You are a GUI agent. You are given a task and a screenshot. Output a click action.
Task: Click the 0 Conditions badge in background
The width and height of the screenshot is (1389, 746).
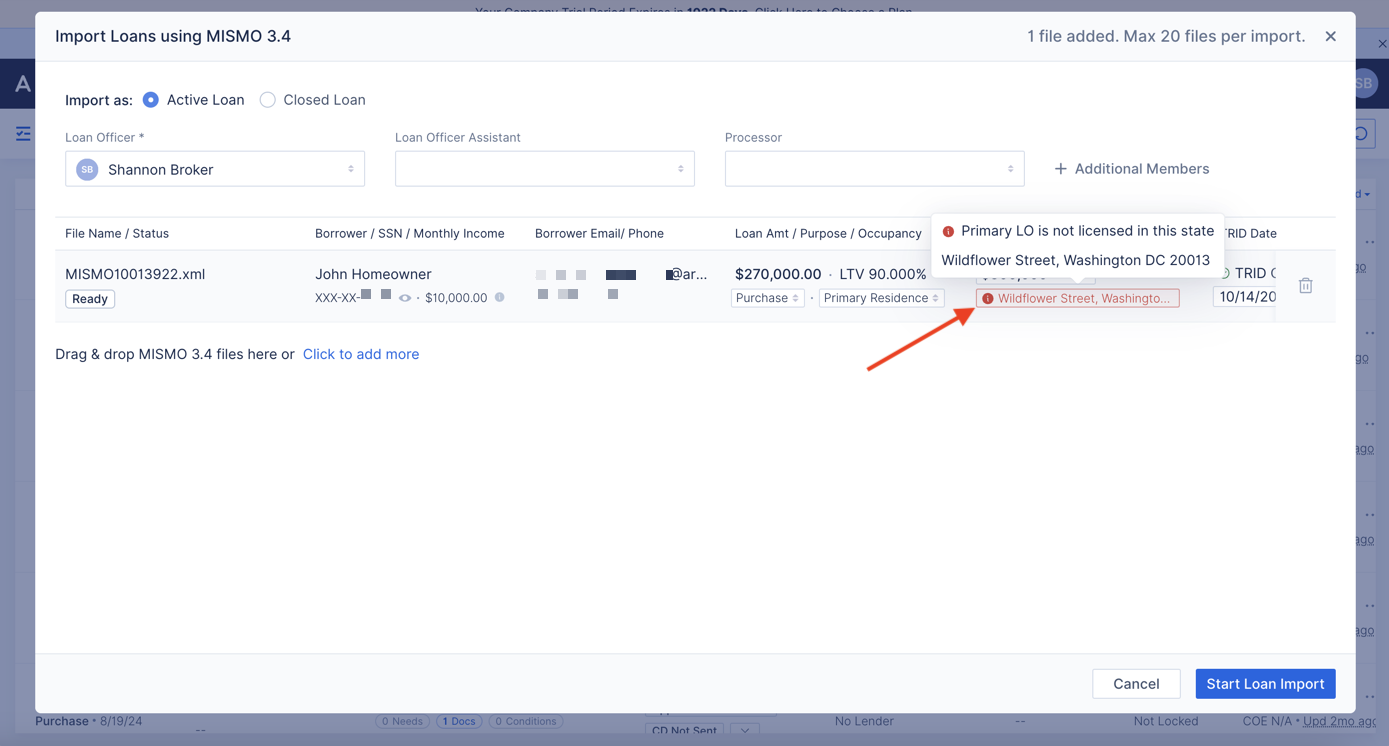[x=526, y=721]
